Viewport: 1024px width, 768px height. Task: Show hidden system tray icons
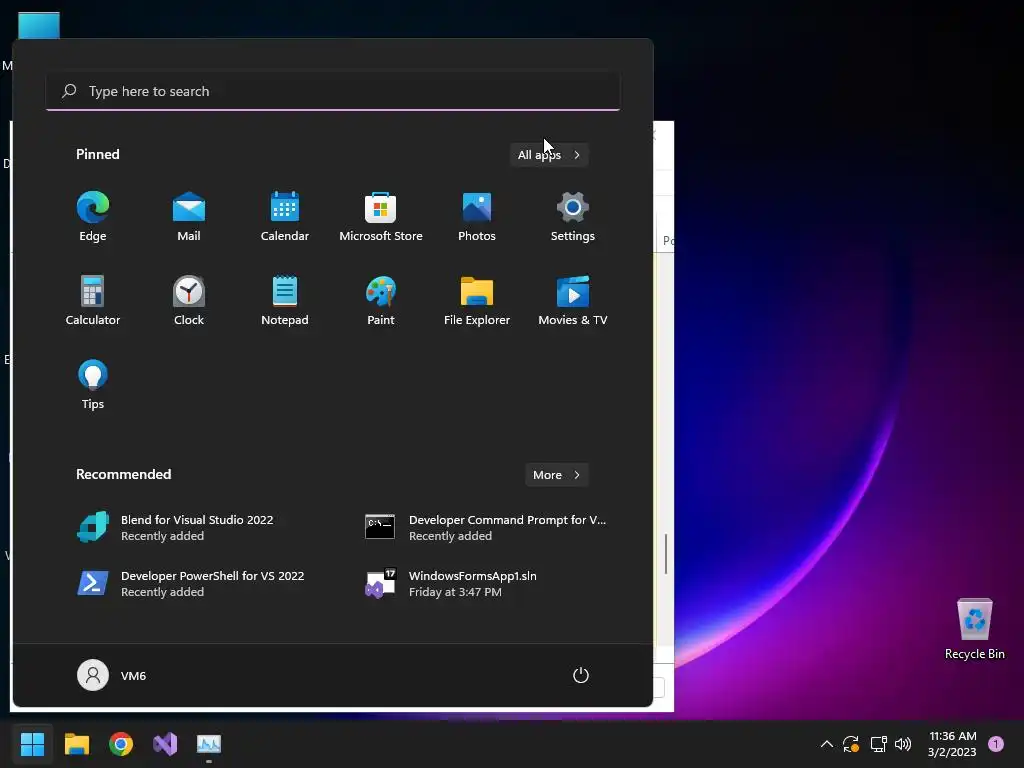(x=826, y=744)
